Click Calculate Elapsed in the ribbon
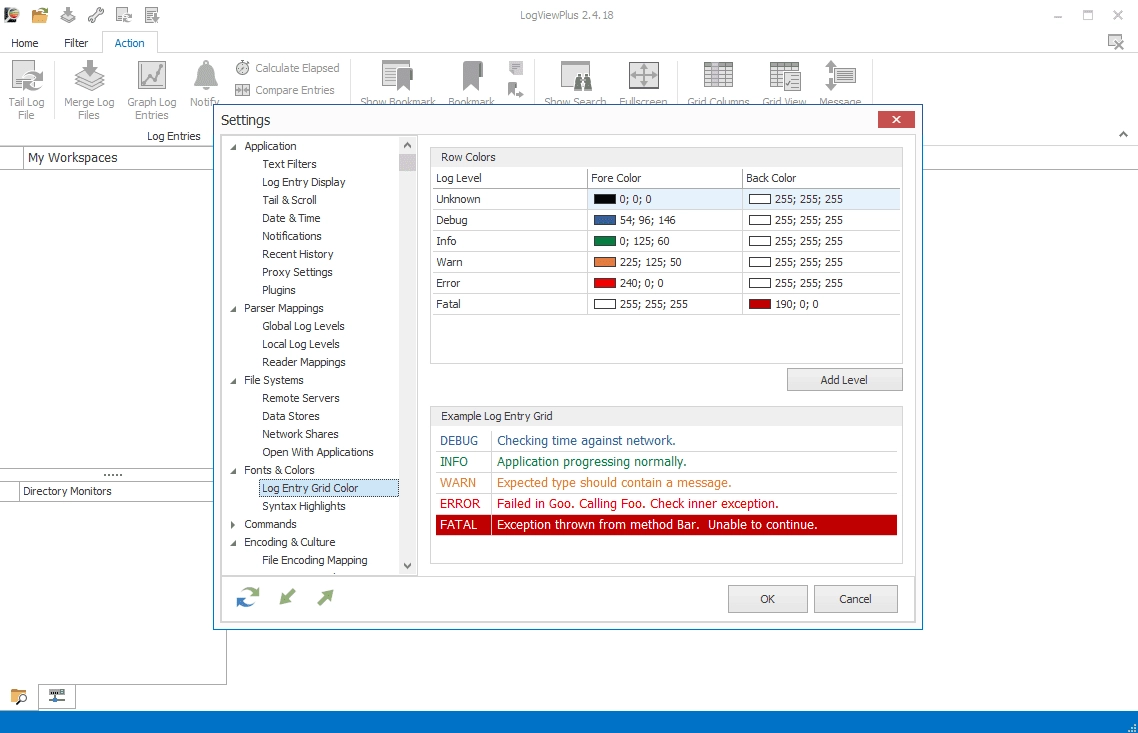This screenshot has height=733, width=1138. pyautogui.click(x=287, y=67)
